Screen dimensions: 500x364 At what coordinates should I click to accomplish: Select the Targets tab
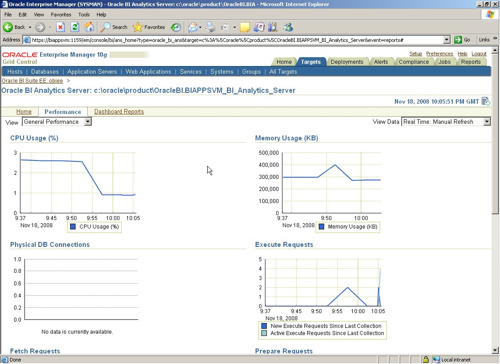pos(310,62)
